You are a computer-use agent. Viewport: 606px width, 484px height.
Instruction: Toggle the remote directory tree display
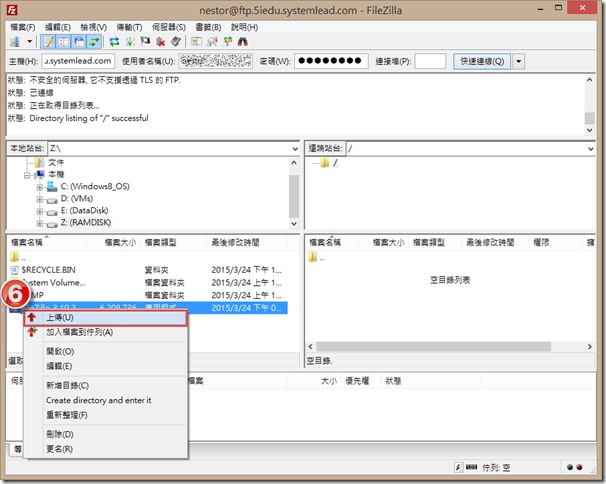[79, 41]
